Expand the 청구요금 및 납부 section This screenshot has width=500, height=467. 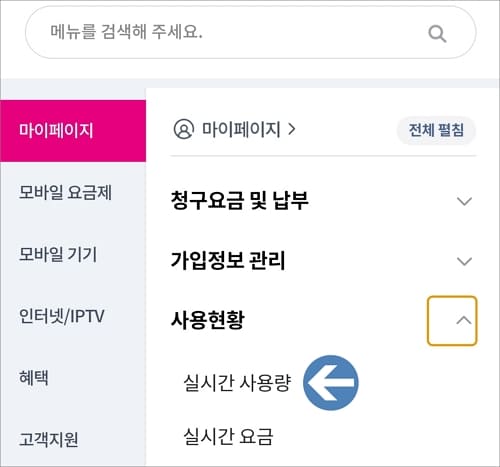(x=464, y=201)
